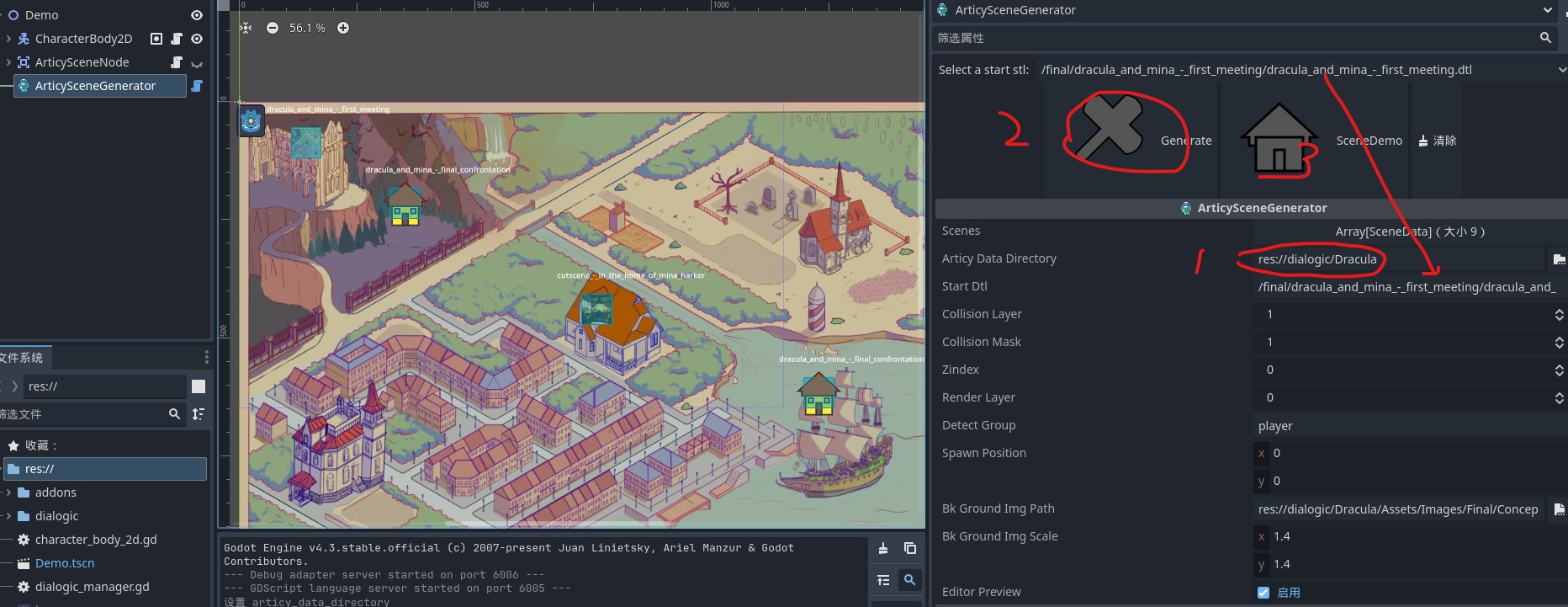
Task: Select the house marker near the ship
Action: 818,396
